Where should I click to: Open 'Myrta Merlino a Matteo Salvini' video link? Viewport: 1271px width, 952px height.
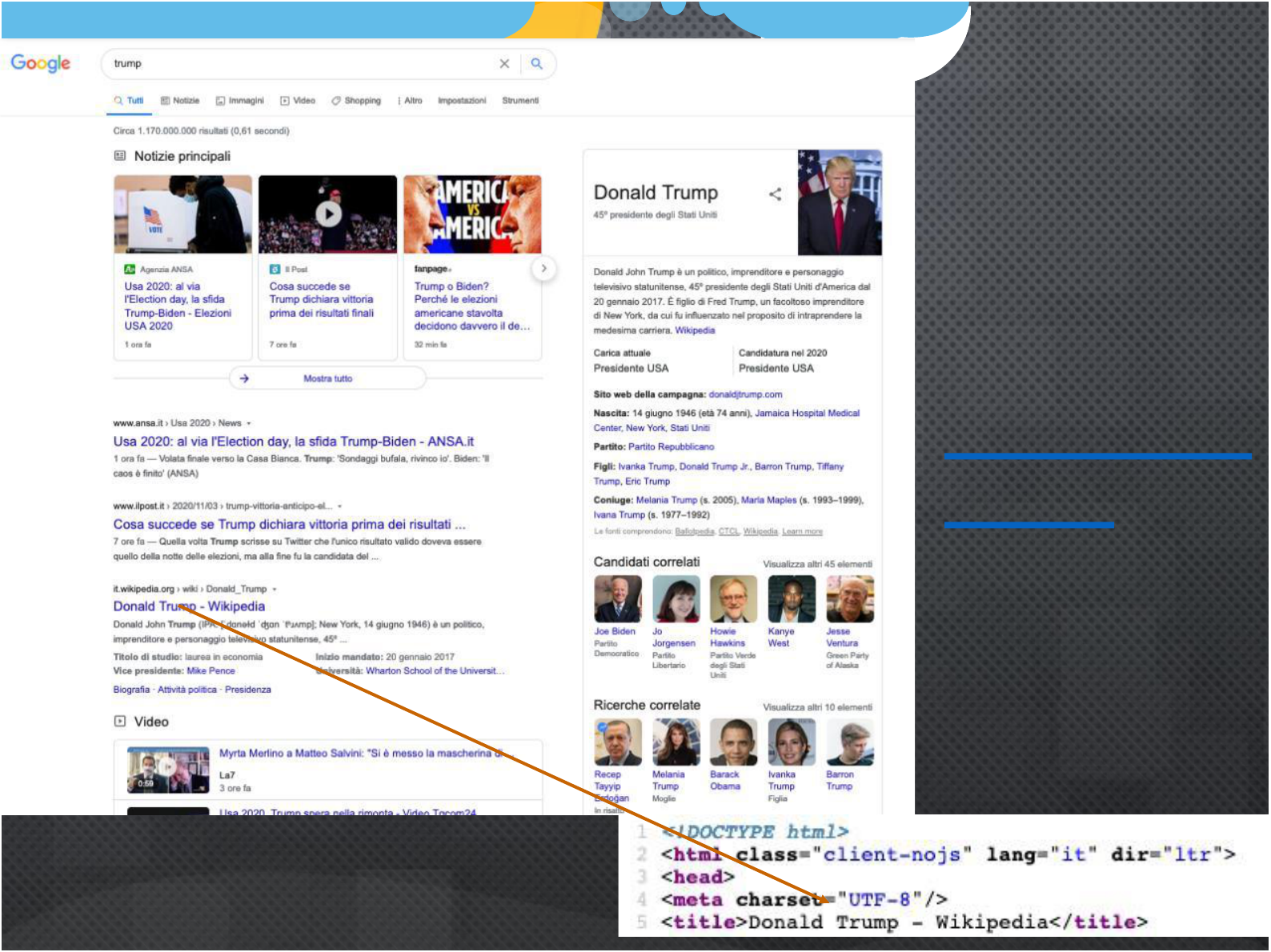pyautogui.click(x=365, y=754)
